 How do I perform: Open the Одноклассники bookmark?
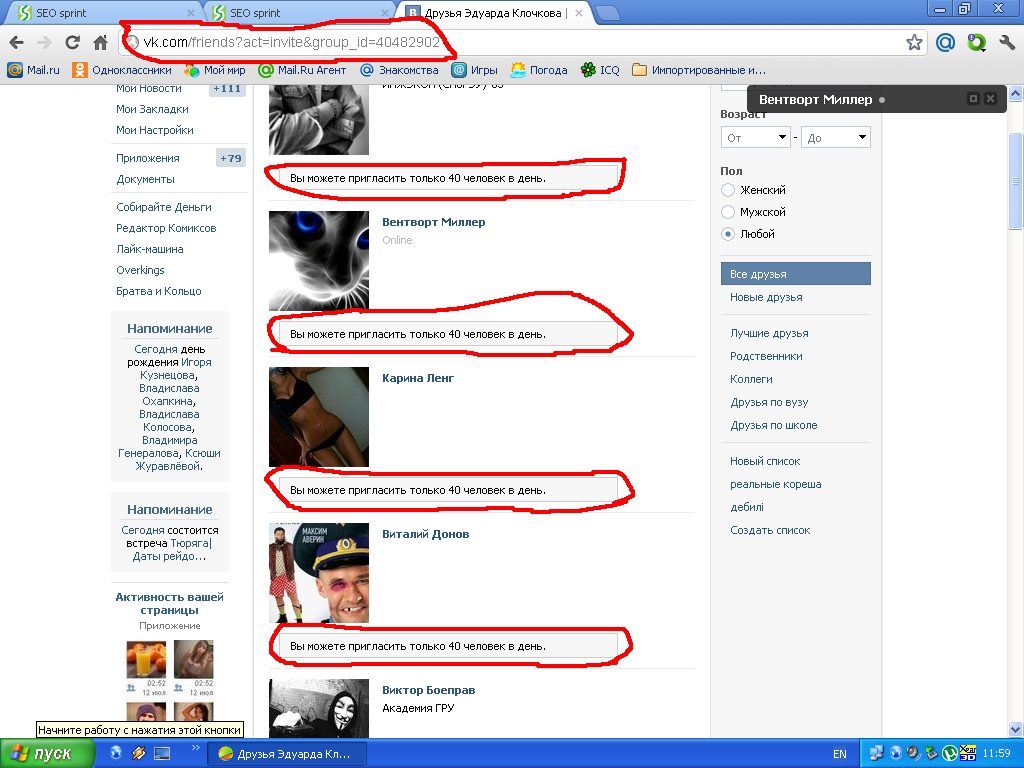[x=122, y=70]
